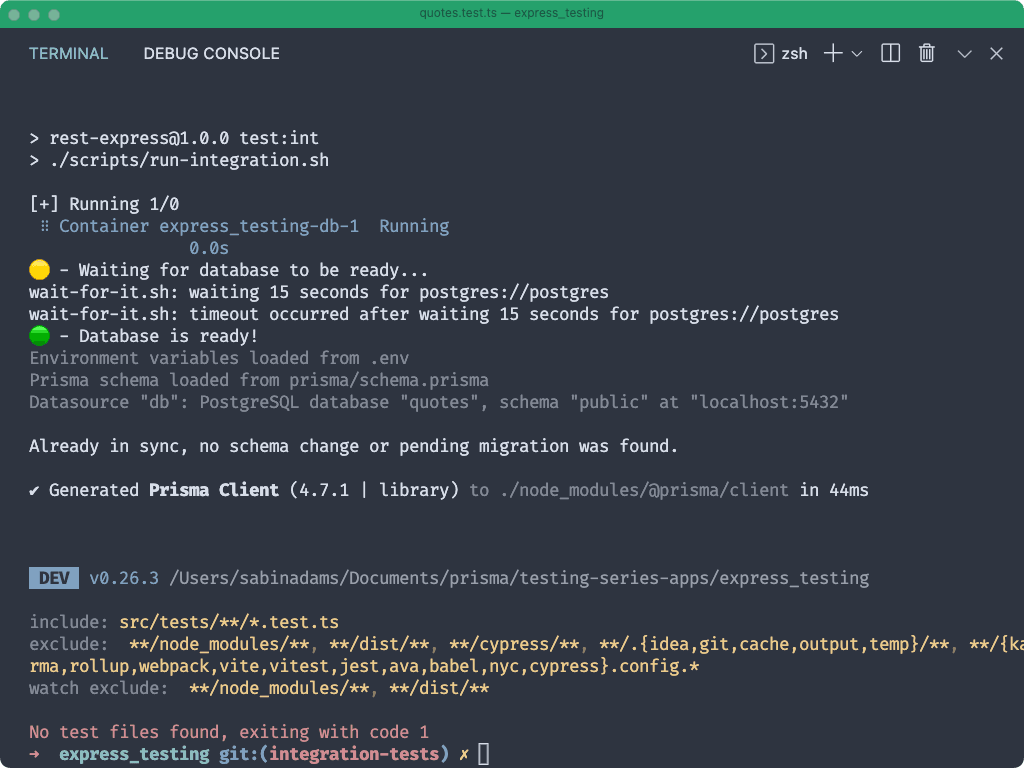This screenshot has height=768, width=1024.
Task: Select the TERMINAL tab
Action: pyautogui.click(x=68, y=53)
